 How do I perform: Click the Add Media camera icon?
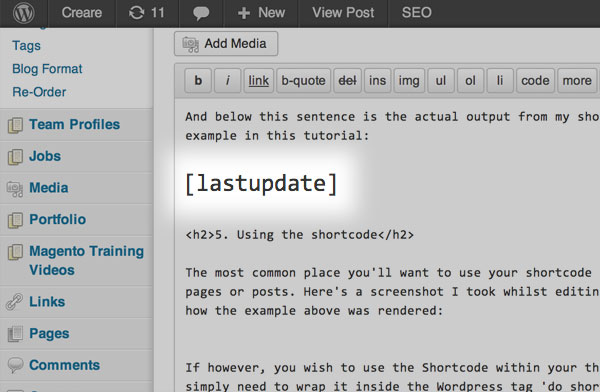tap(190, 44)
